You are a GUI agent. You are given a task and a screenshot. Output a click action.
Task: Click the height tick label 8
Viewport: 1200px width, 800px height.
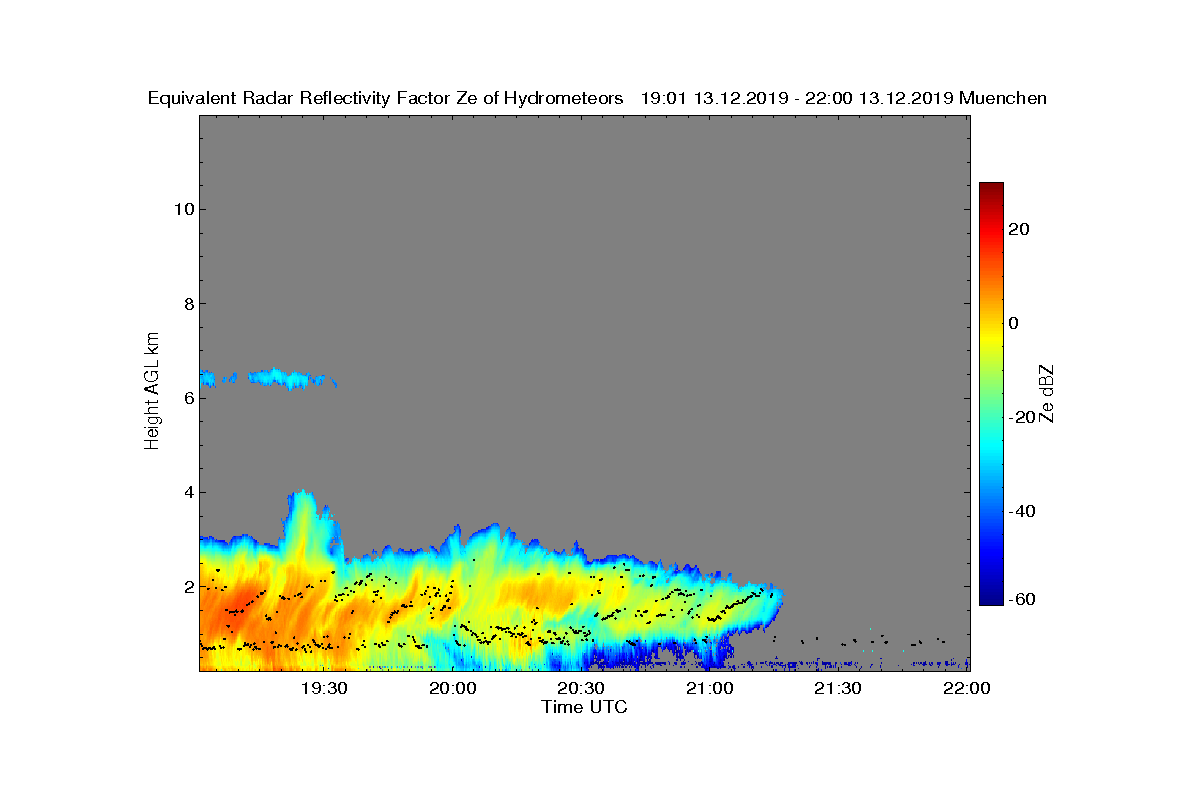[x=188, y=304]
